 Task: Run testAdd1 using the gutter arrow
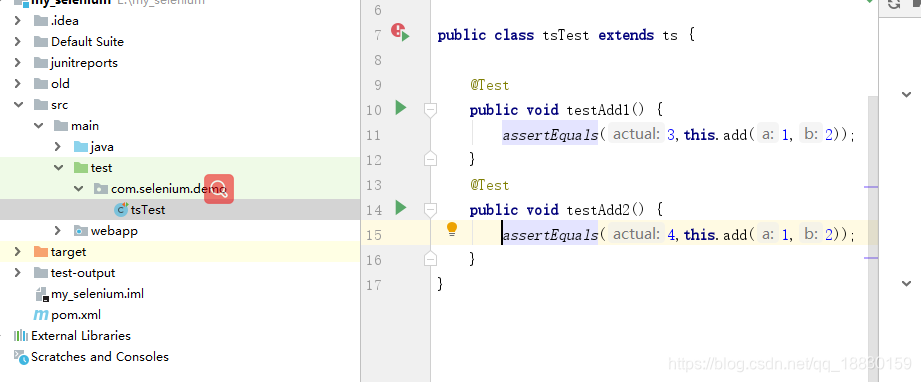[401, 108]
